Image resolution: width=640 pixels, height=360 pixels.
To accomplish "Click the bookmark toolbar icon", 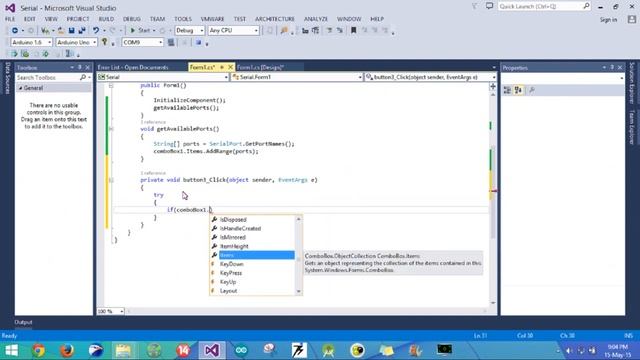I will coord(353,31).
